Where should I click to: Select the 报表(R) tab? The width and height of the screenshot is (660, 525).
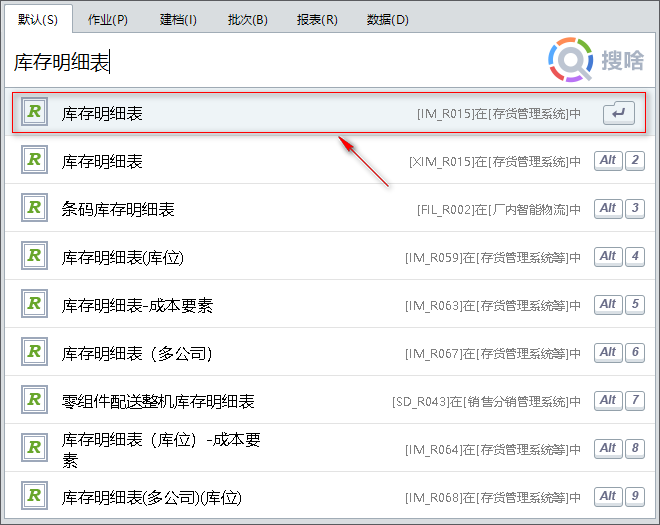pyautogui.click(x=317, y=19)
